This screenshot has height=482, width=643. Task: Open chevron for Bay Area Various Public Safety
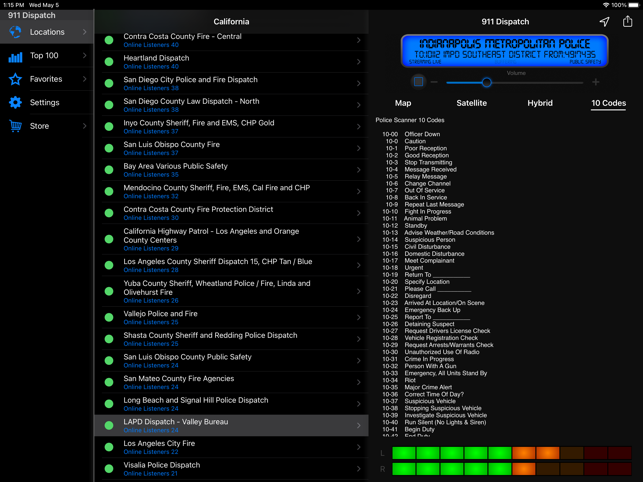[358, 170]
